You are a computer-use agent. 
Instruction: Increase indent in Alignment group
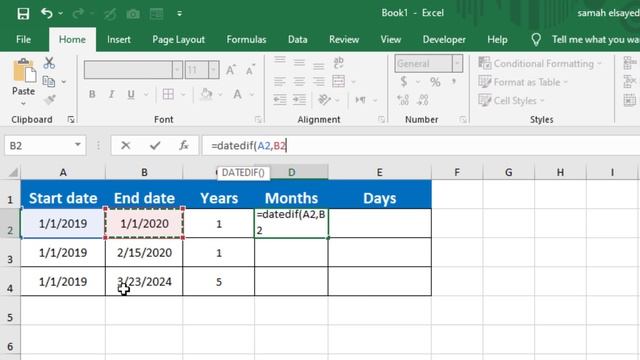pyautogui.click(x=299, y=100)
